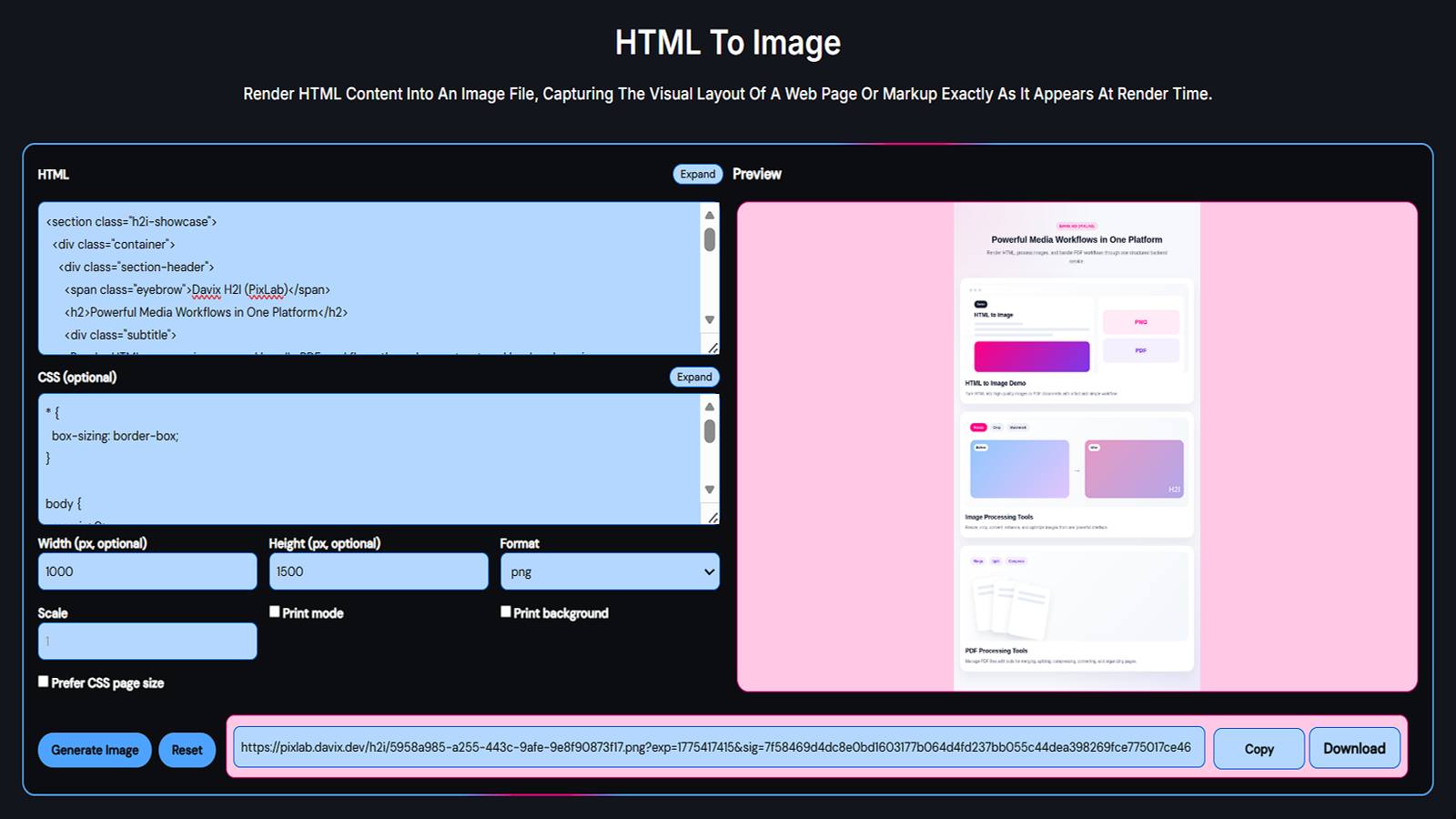Select the Compress pill under PDF tools
This screenshot has height=819, width=1456.
pyautogui.click(x=1017, y=561)
